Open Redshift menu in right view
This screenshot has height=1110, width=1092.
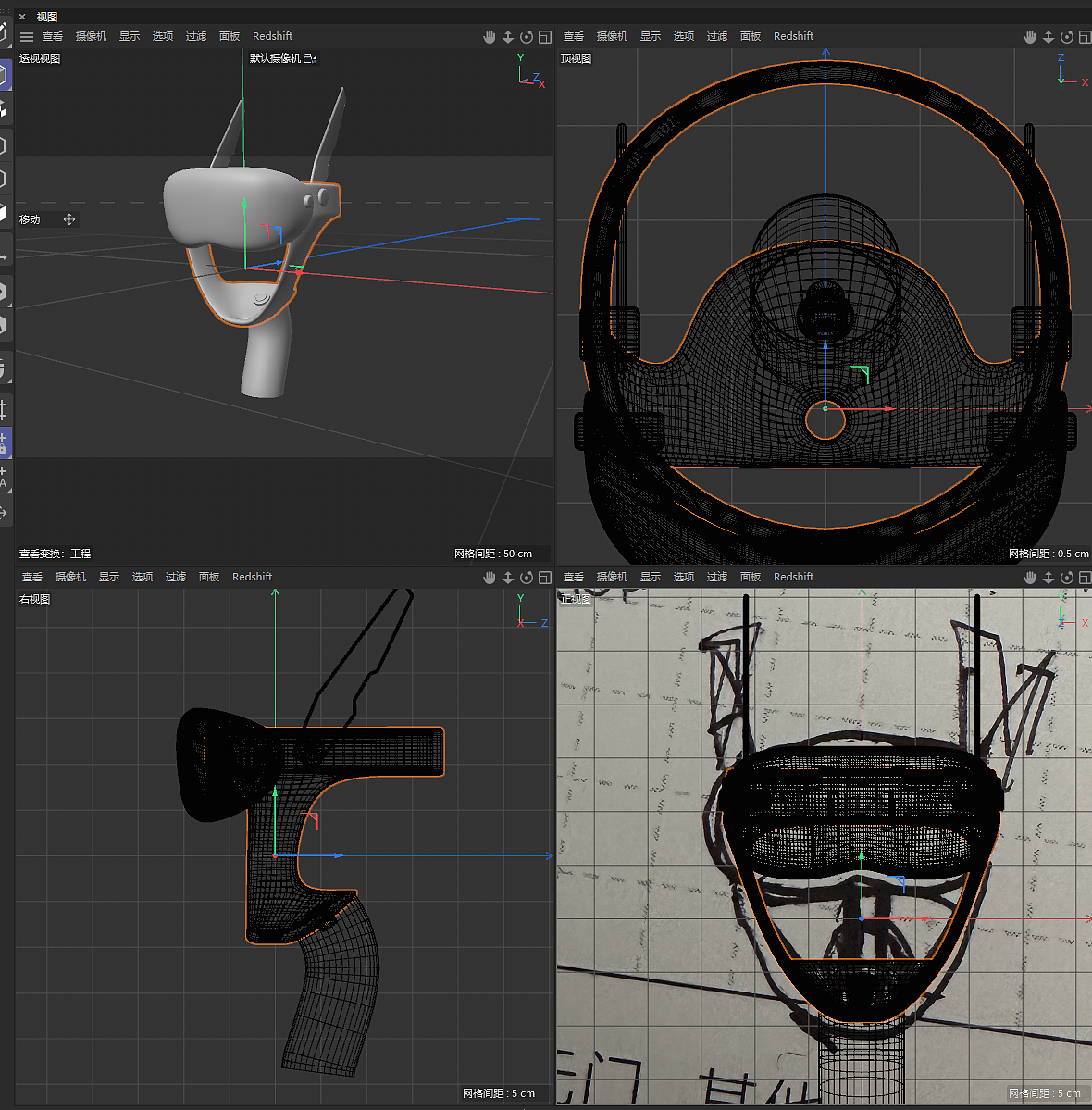[x=252, y=577]
